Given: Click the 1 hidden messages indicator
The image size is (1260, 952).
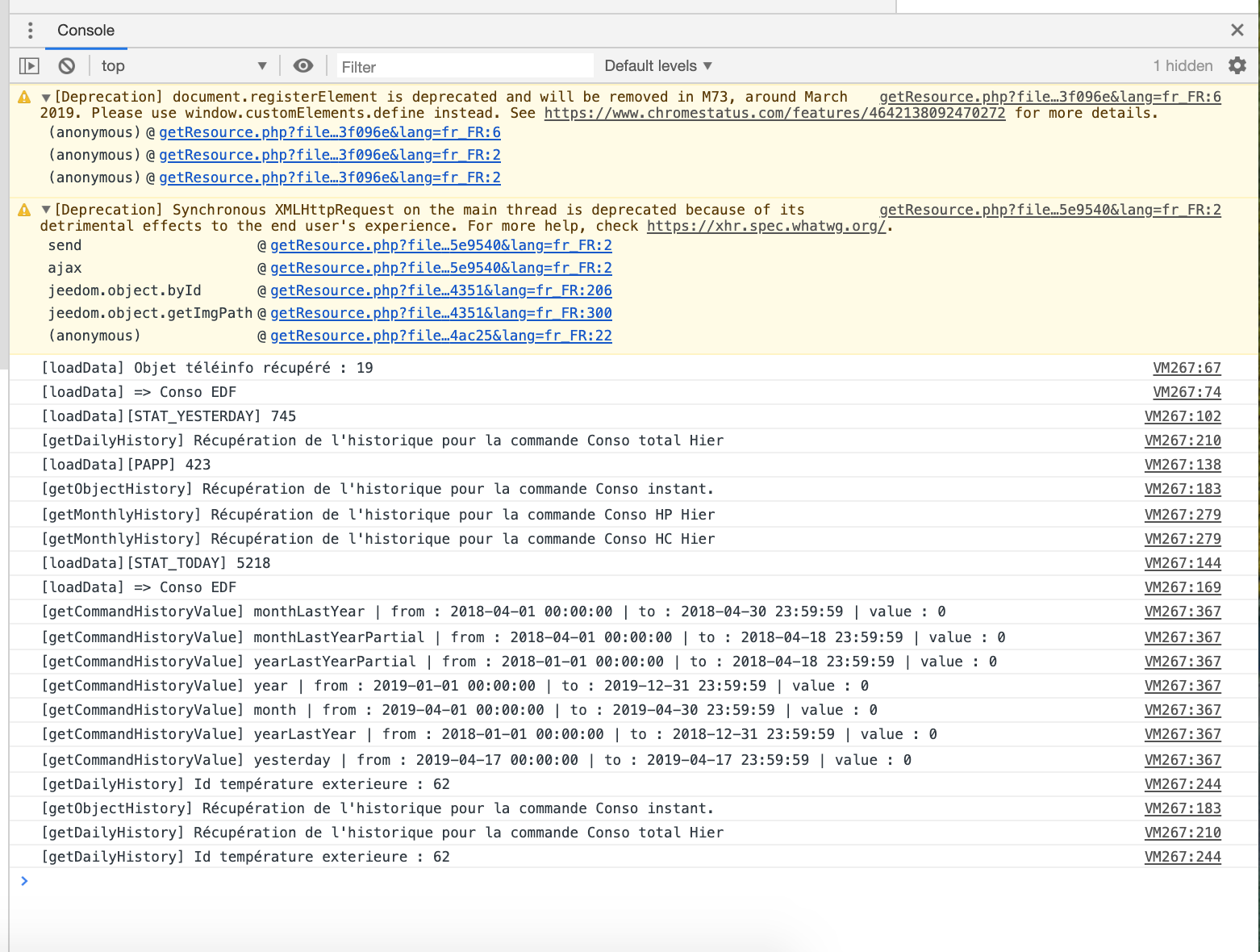Looking at the screenshot, I should pyautogui.click(x=1183, y=66).
